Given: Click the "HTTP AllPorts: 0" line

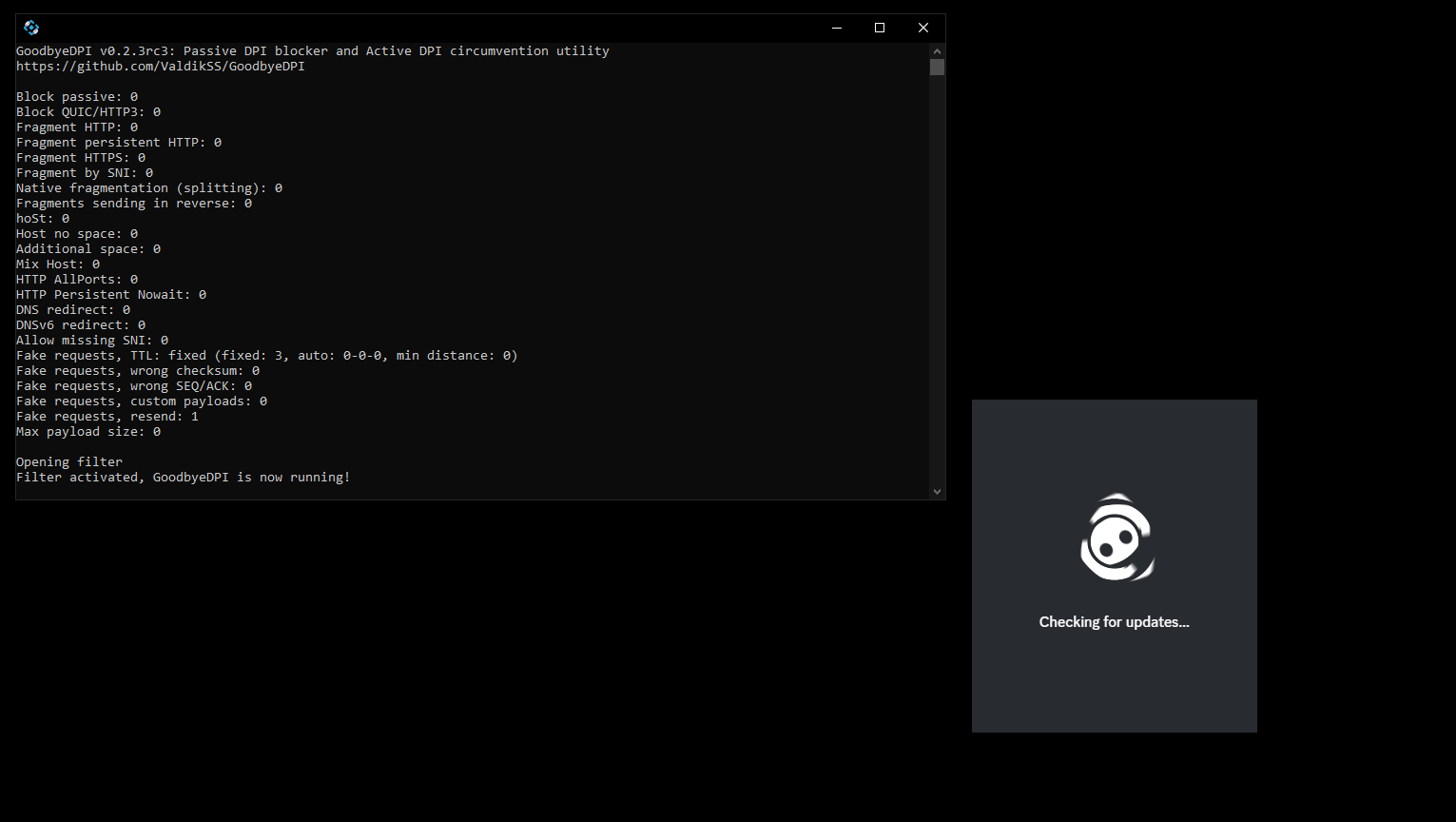Looking at the screenshot, I should click(x=77, y=280).
